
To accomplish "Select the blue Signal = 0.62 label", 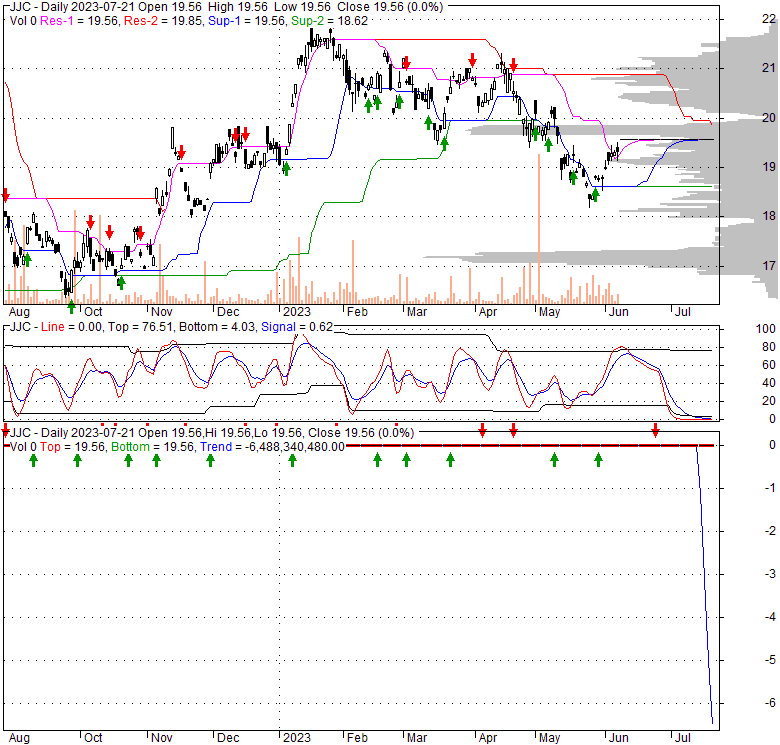I will coord(297,327).
